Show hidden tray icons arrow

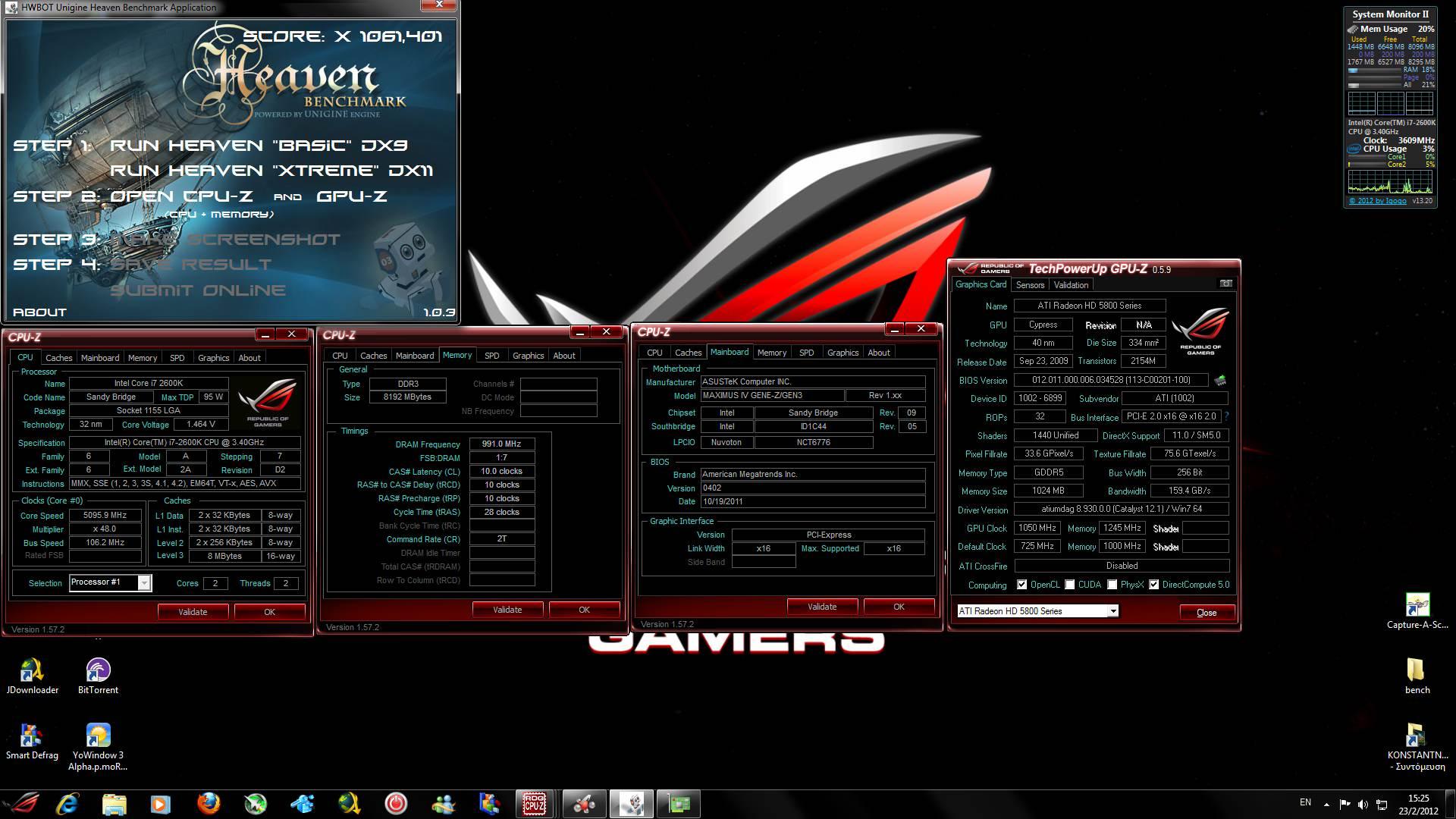pyautogui.click(x=1326, y=804)
